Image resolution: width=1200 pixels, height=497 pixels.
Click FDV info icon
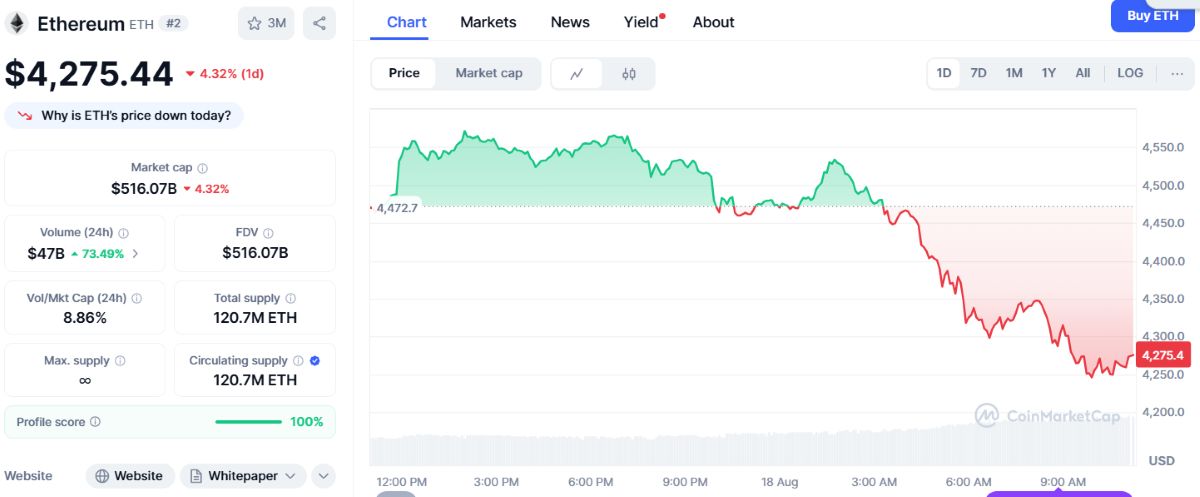267,232
